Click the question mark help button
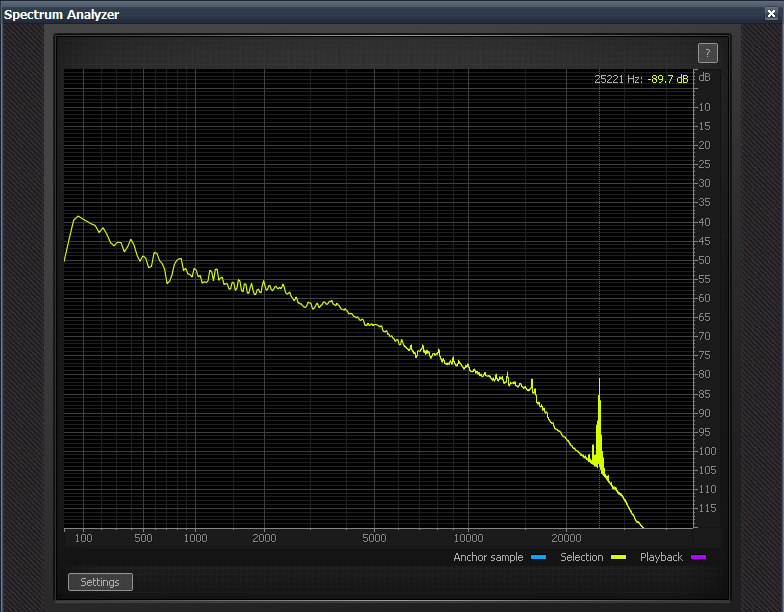 click(x=707, y=53)
